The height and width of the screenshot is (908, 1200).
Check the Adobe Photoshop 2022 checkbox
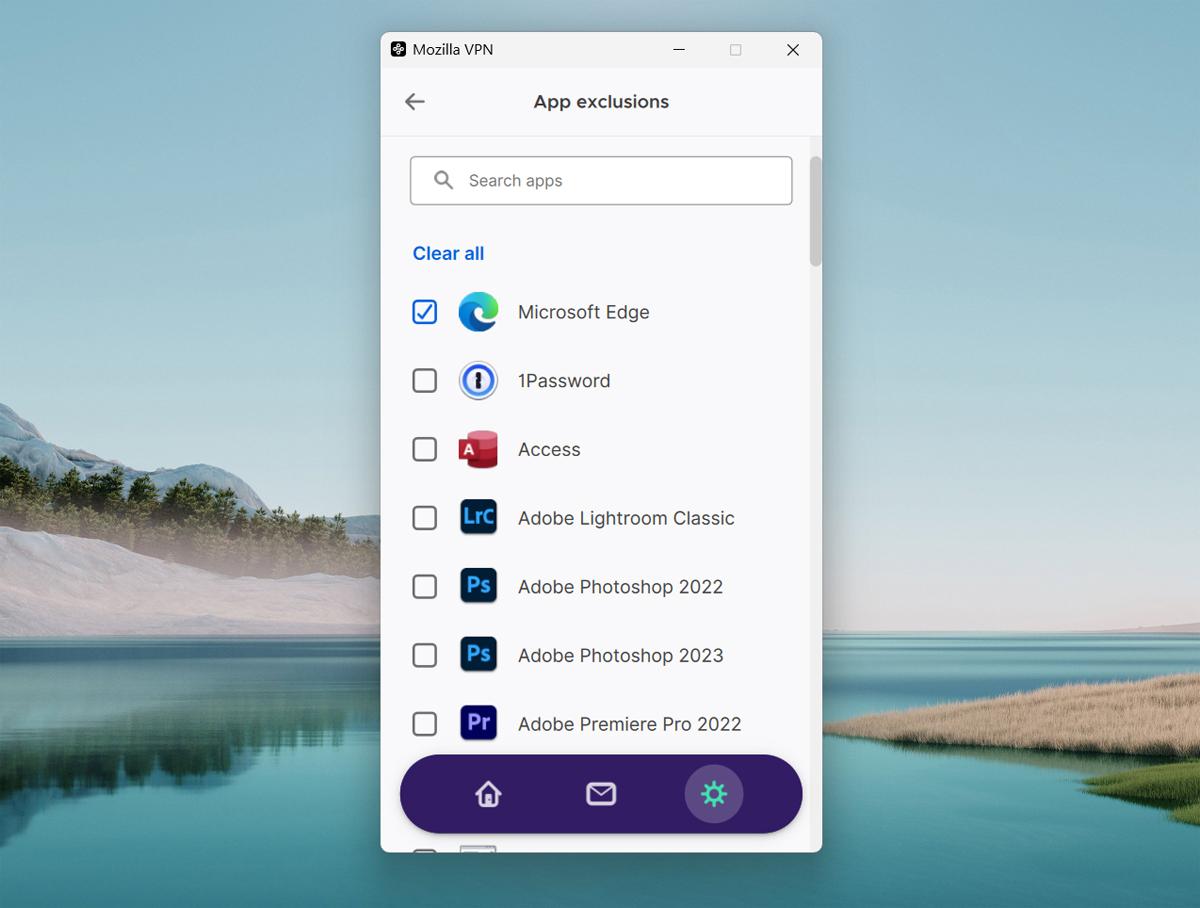point(425,586)
